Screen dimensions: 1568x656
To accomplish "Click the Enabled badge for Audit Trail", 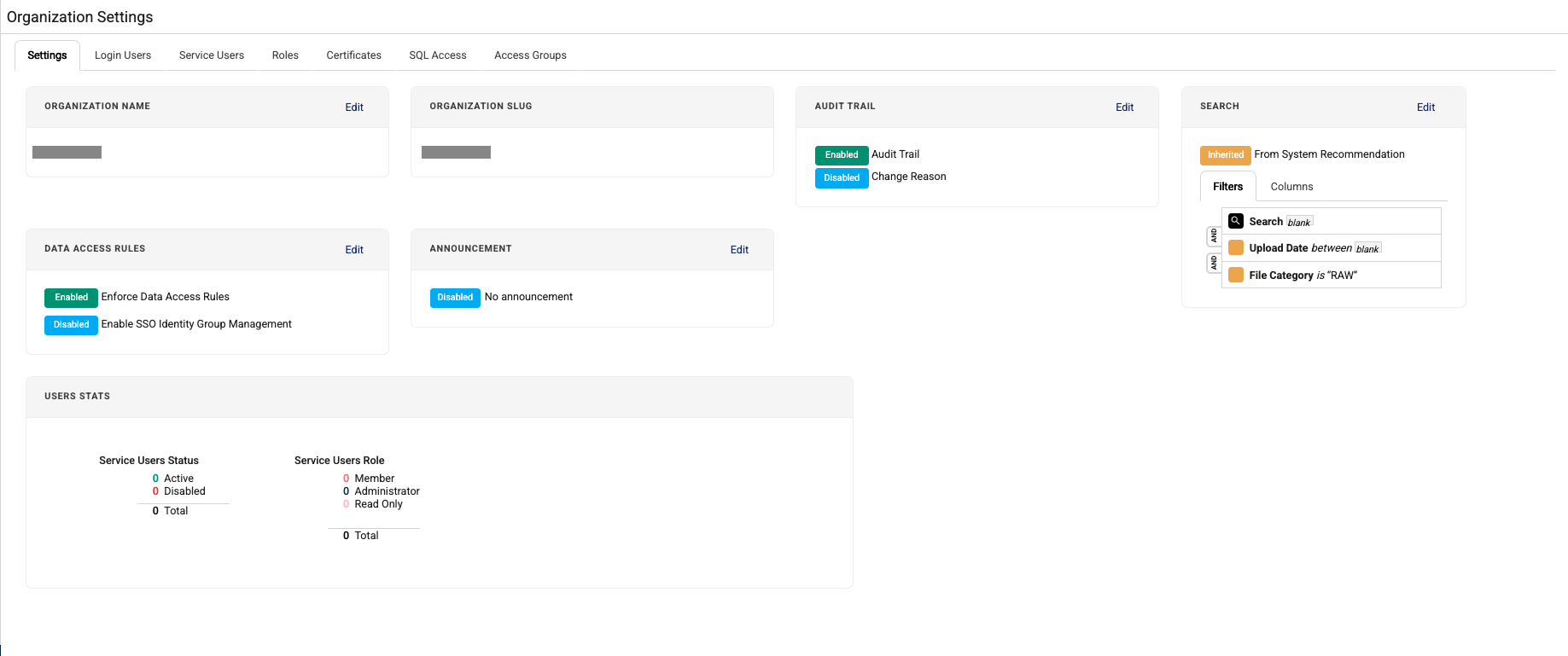I will [x=842, y=155].
